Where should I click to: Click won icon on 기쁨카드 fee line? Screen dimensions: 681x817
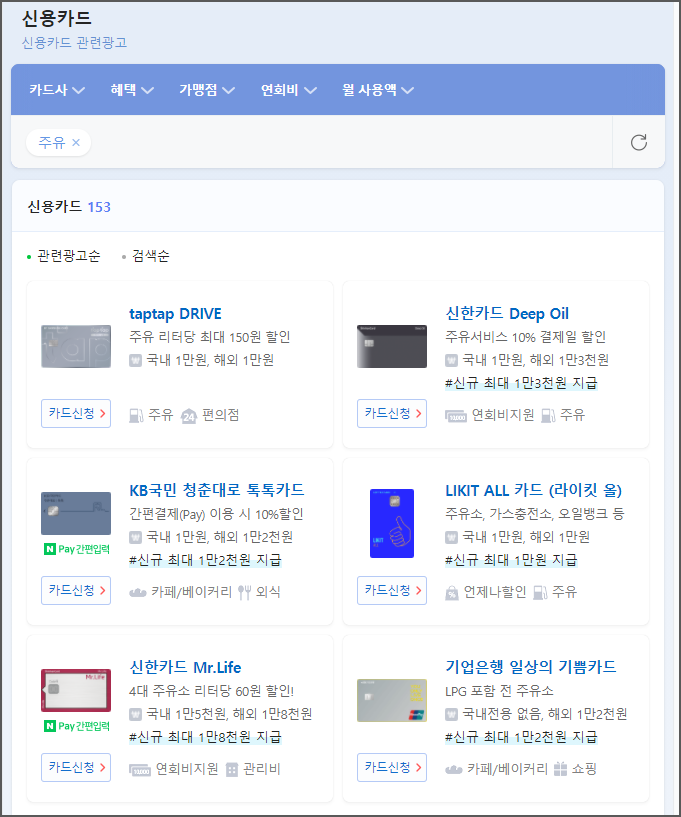[x=451, y=714]
